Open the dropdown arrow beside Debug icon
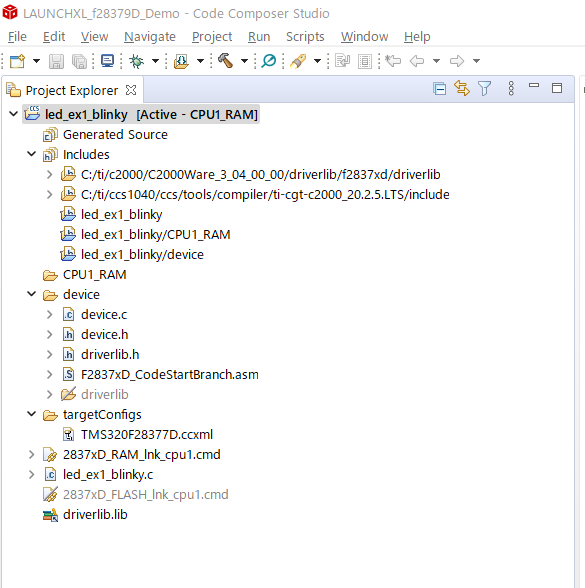Screen dimensions: 585x588 [155, 61]
